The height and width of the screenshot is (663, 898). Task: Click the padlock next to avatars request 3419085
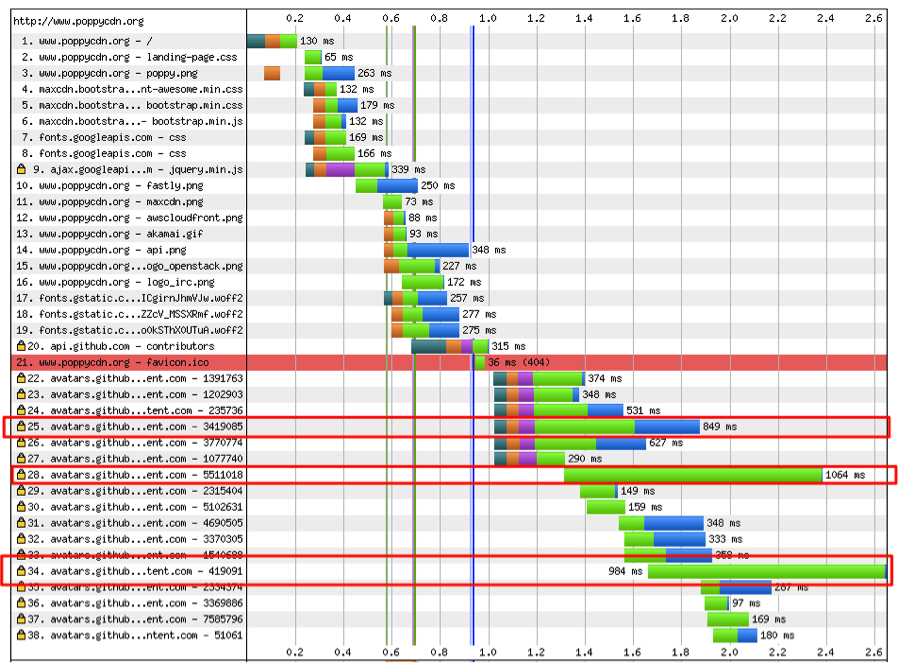pyautogui.click(x=21, y=426)
